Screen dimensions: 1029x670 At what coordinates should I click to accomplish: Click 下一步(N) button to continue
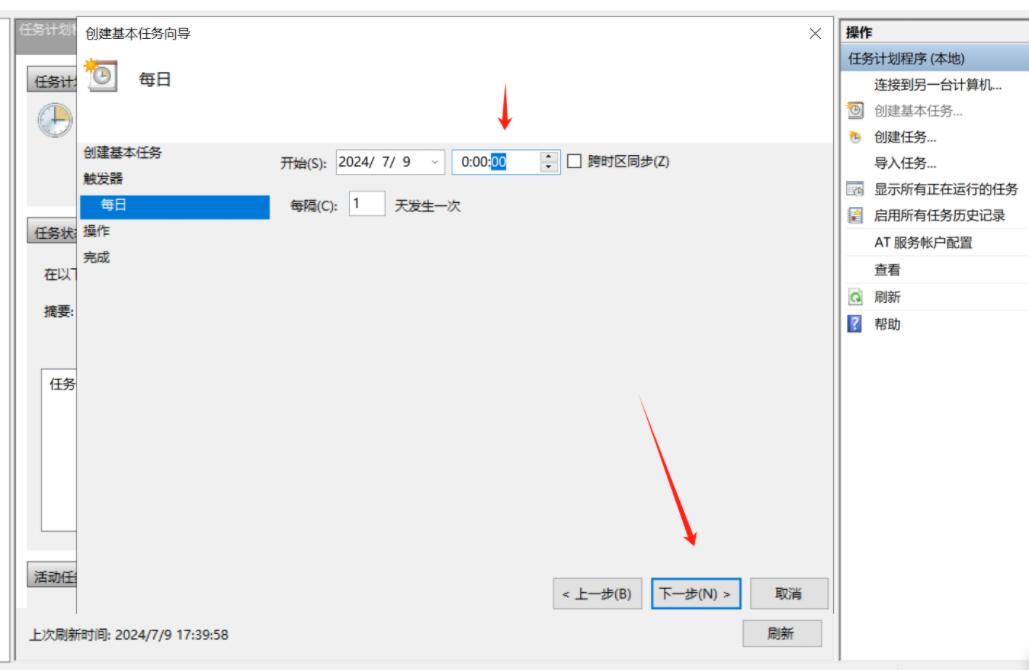(696, 593)
